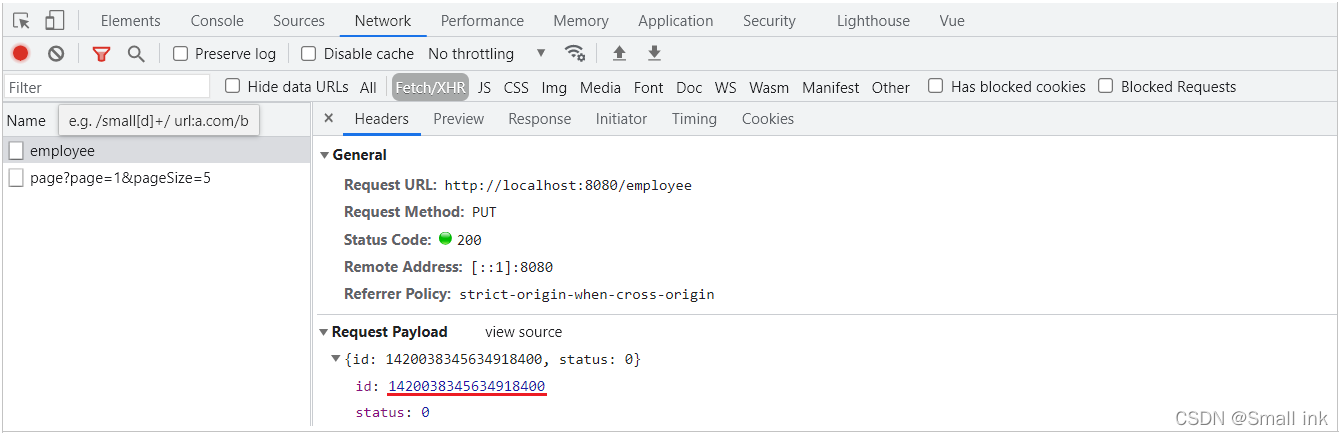This screenshot has width=1343, height=435.
Task: Filter requests by Font
Action: click(649, 87)
